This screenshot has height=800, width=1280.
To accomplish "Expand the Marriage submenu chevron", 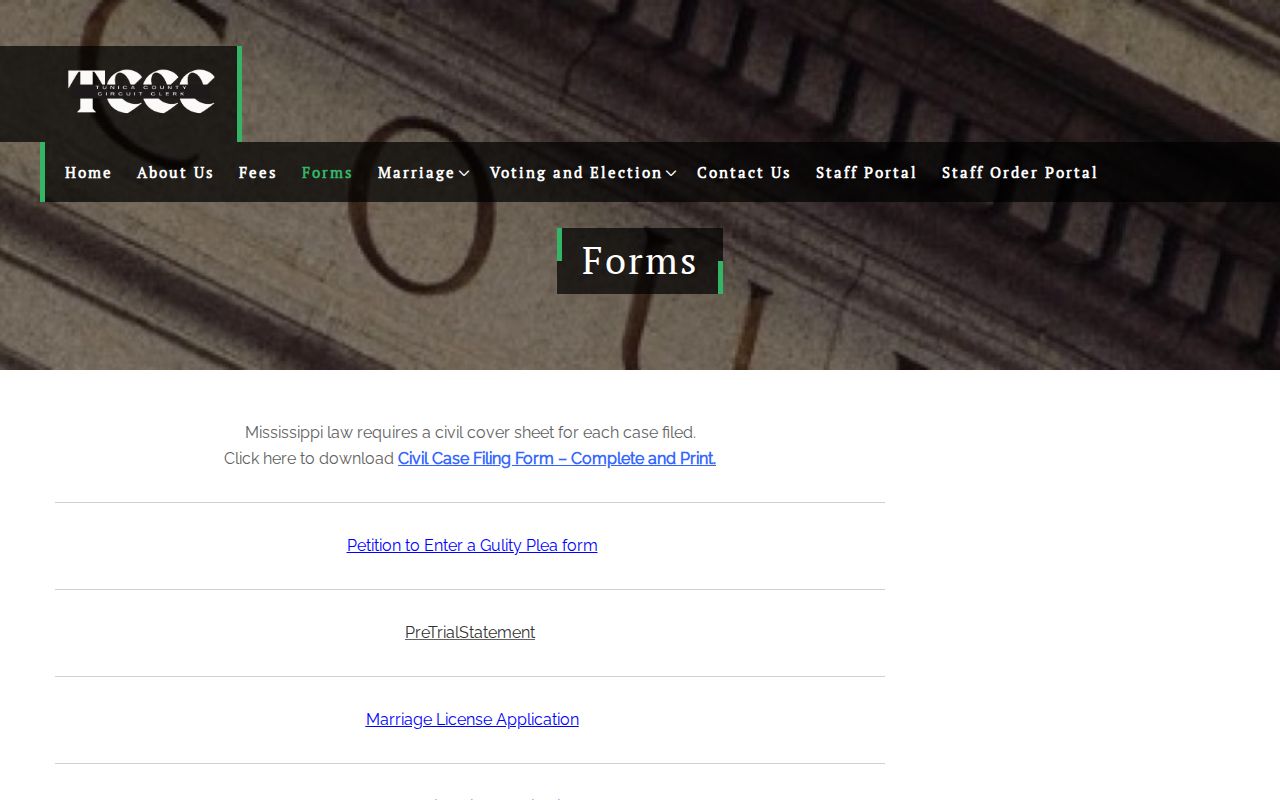I will (464, 173).
